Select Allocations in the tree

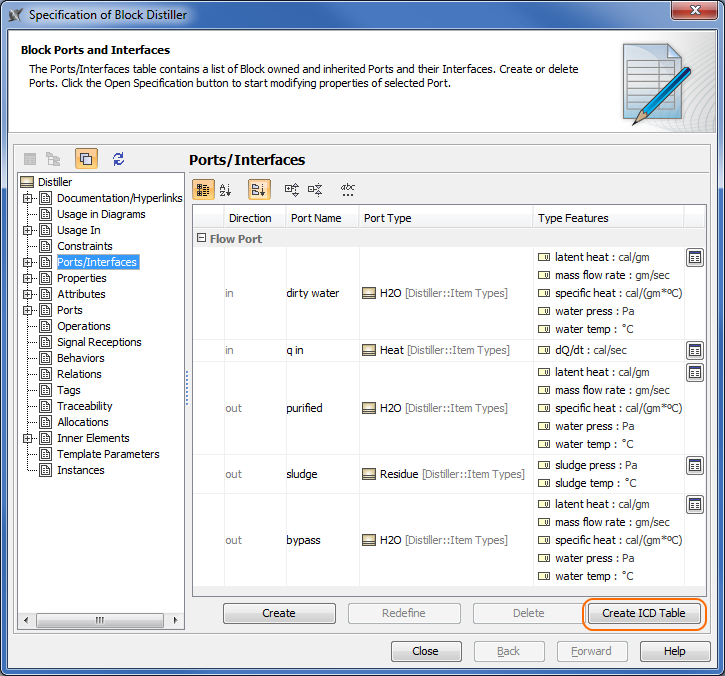[x=83, y=422]
